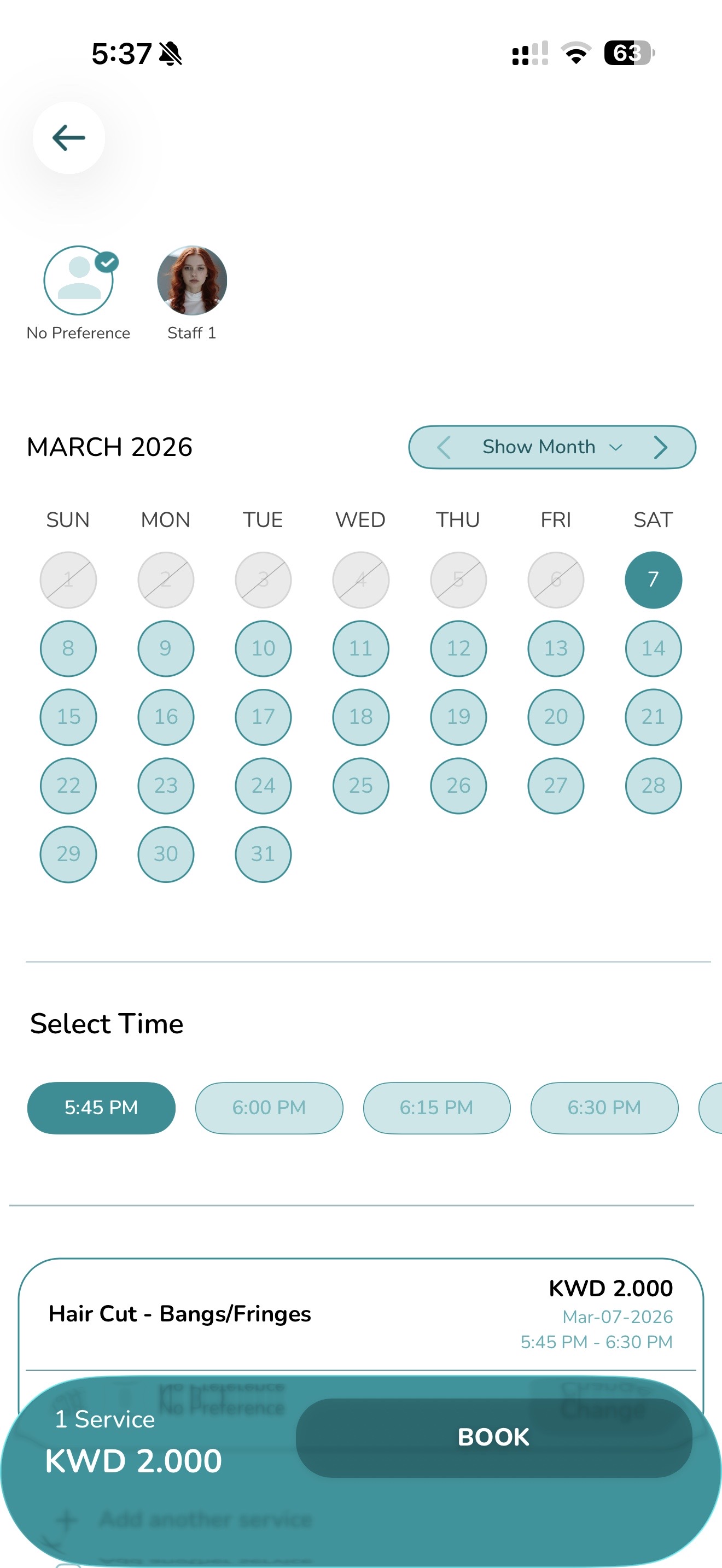Tap the Wi-Fi status icon

[x=576, y=53]
